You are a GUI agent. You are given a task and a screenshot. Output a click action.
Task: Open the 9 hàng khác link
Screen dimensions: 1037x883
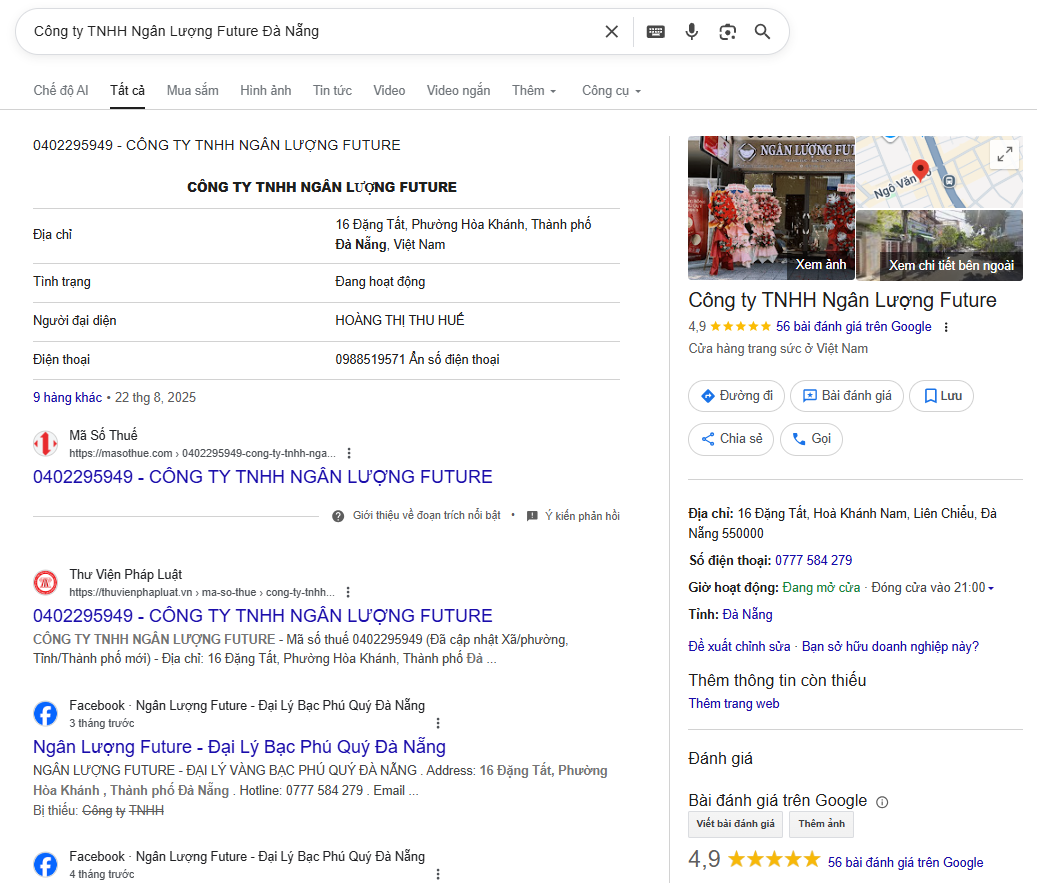pyautogui.click(x=67, y=397)
